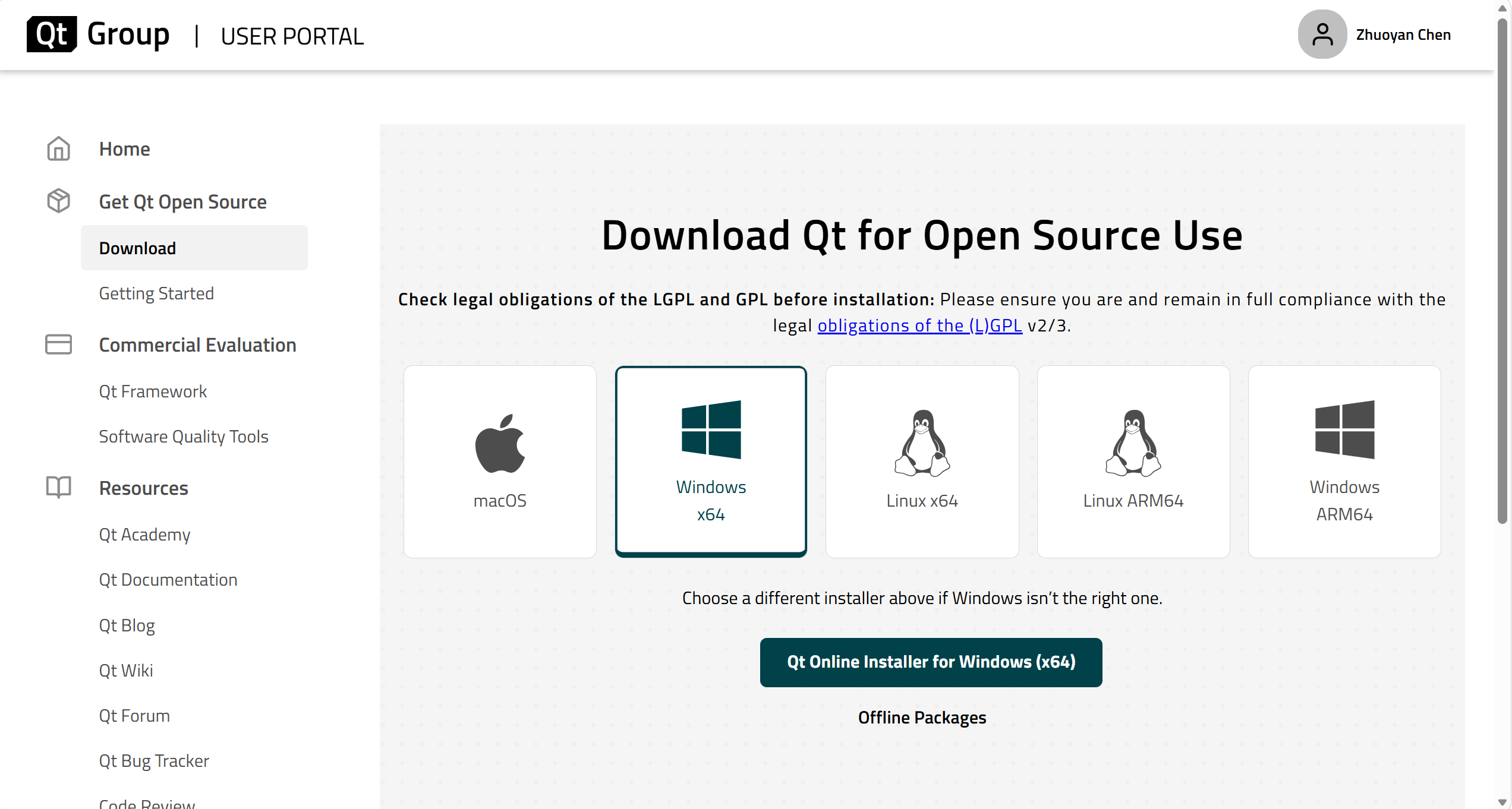Open Qt Framework evaluation link
Screen dimensions: 1512x809
tap(153, 391)
